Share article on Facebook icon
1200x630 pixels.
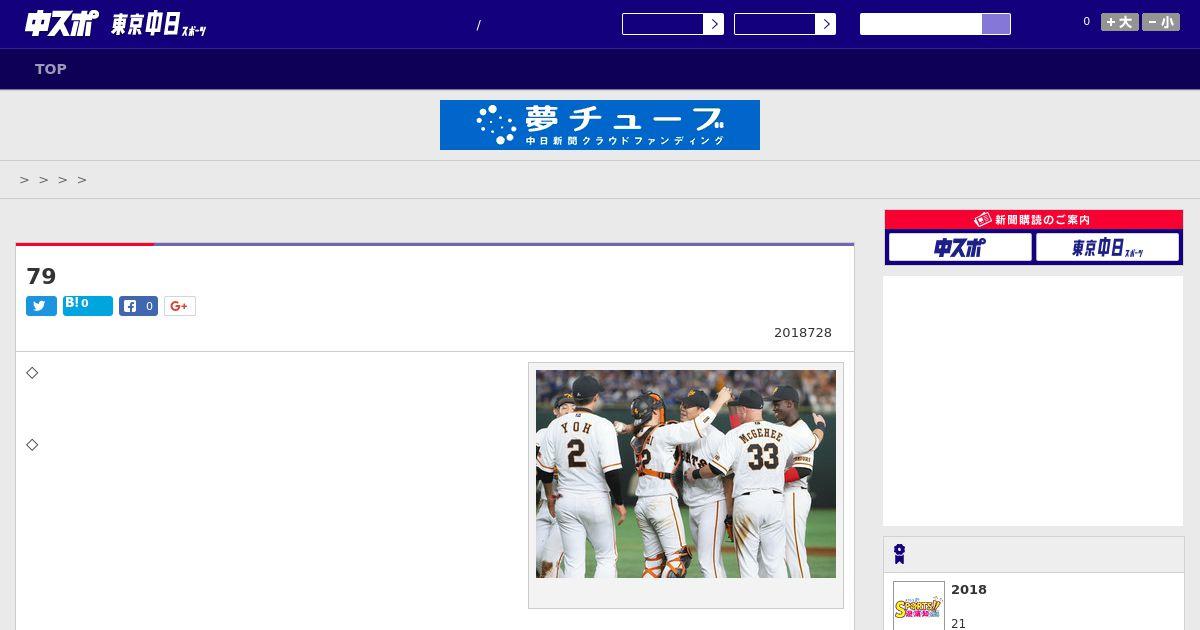coord(138,306)
